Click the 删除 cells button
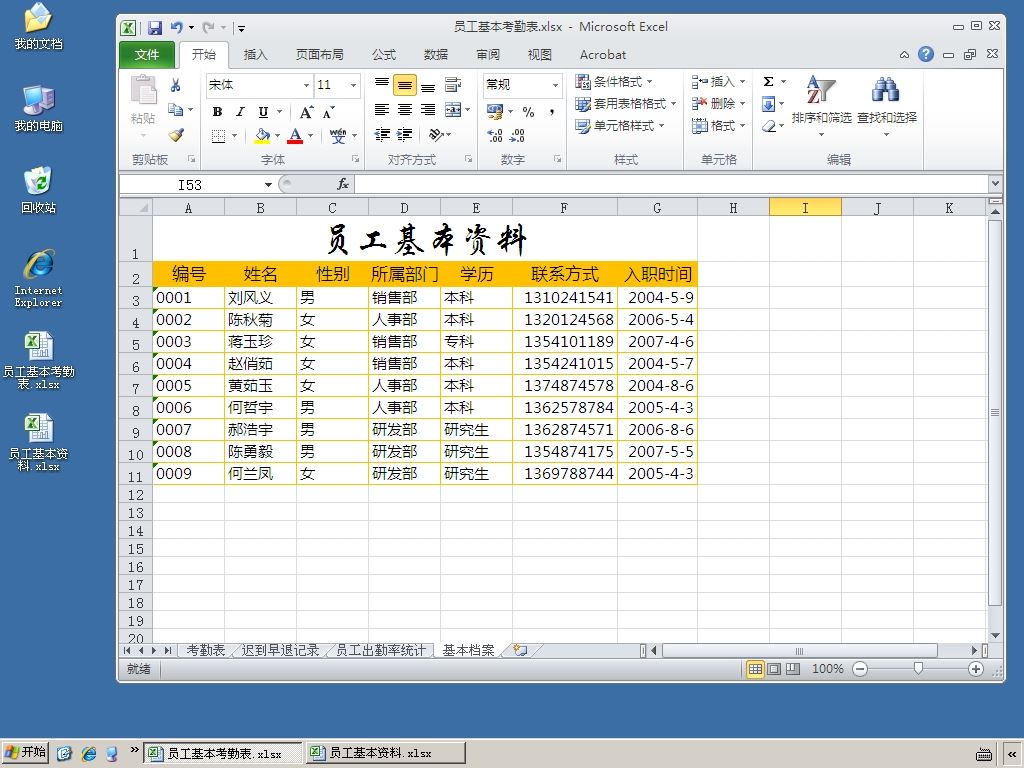 point(718,103)
